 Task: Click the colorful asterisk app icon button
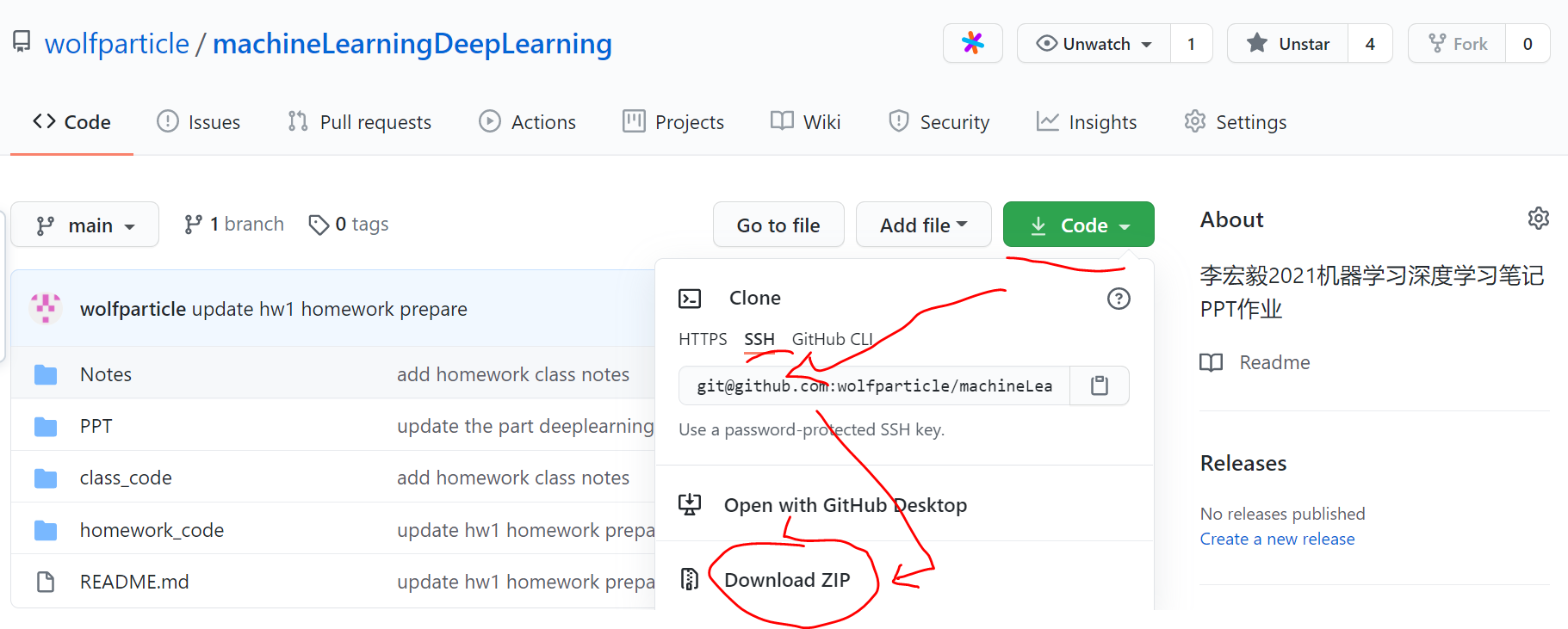coord(973,43)
